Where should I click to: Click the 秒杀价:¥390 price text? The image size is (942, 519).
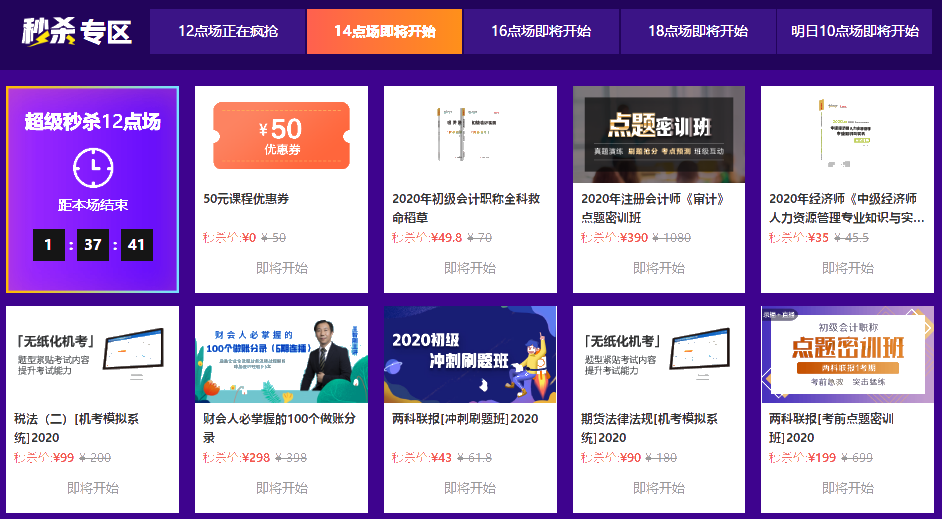[x=615, y=238]
